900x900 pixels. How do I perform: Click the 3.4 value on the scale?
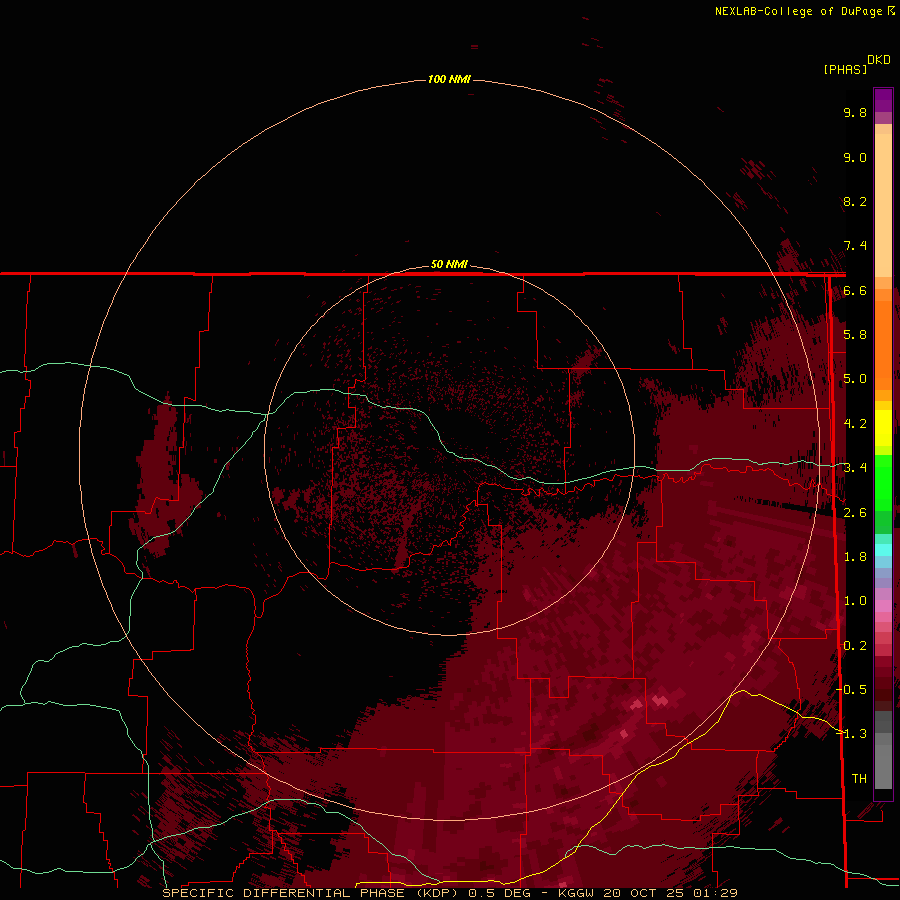click(855, 468)
